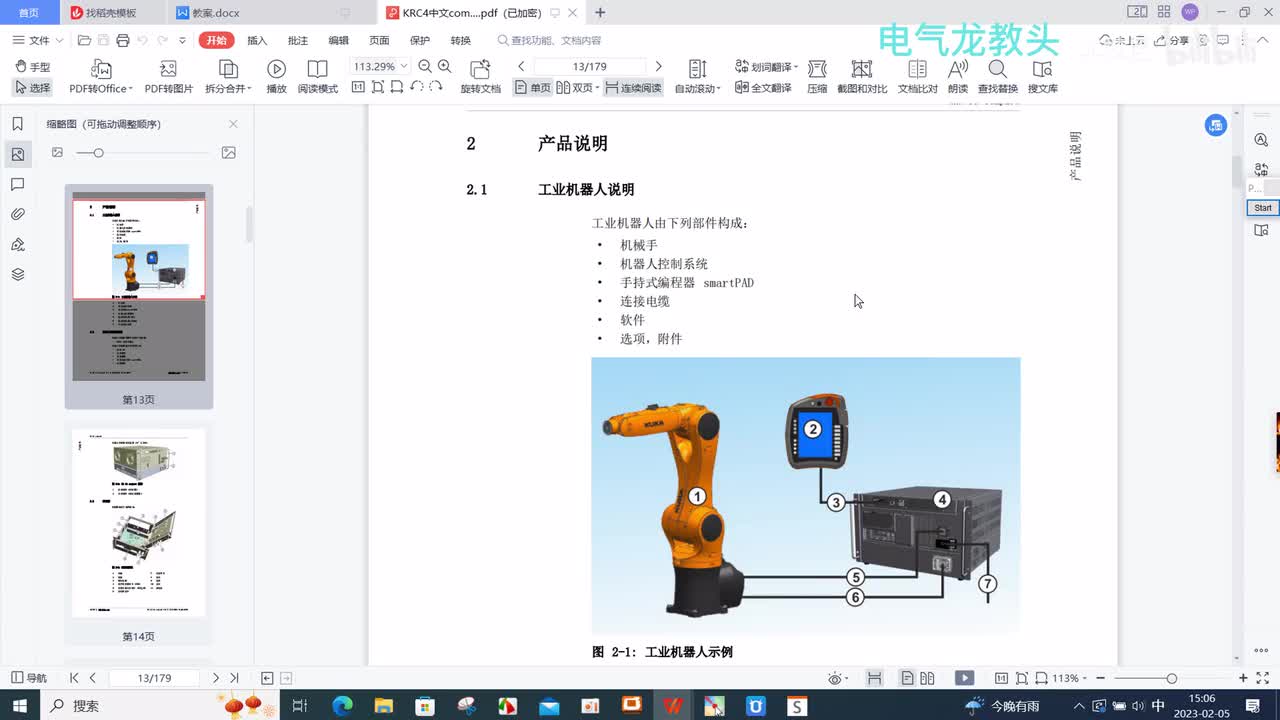Go to next page arrow in toolbar
The height and width of the screenshot is (720, 1280).
tap(658, 66)
